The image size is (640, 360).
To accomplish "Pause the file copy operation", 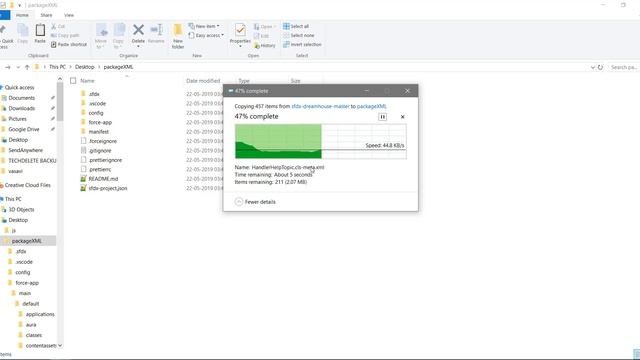I will pos(382,117).
